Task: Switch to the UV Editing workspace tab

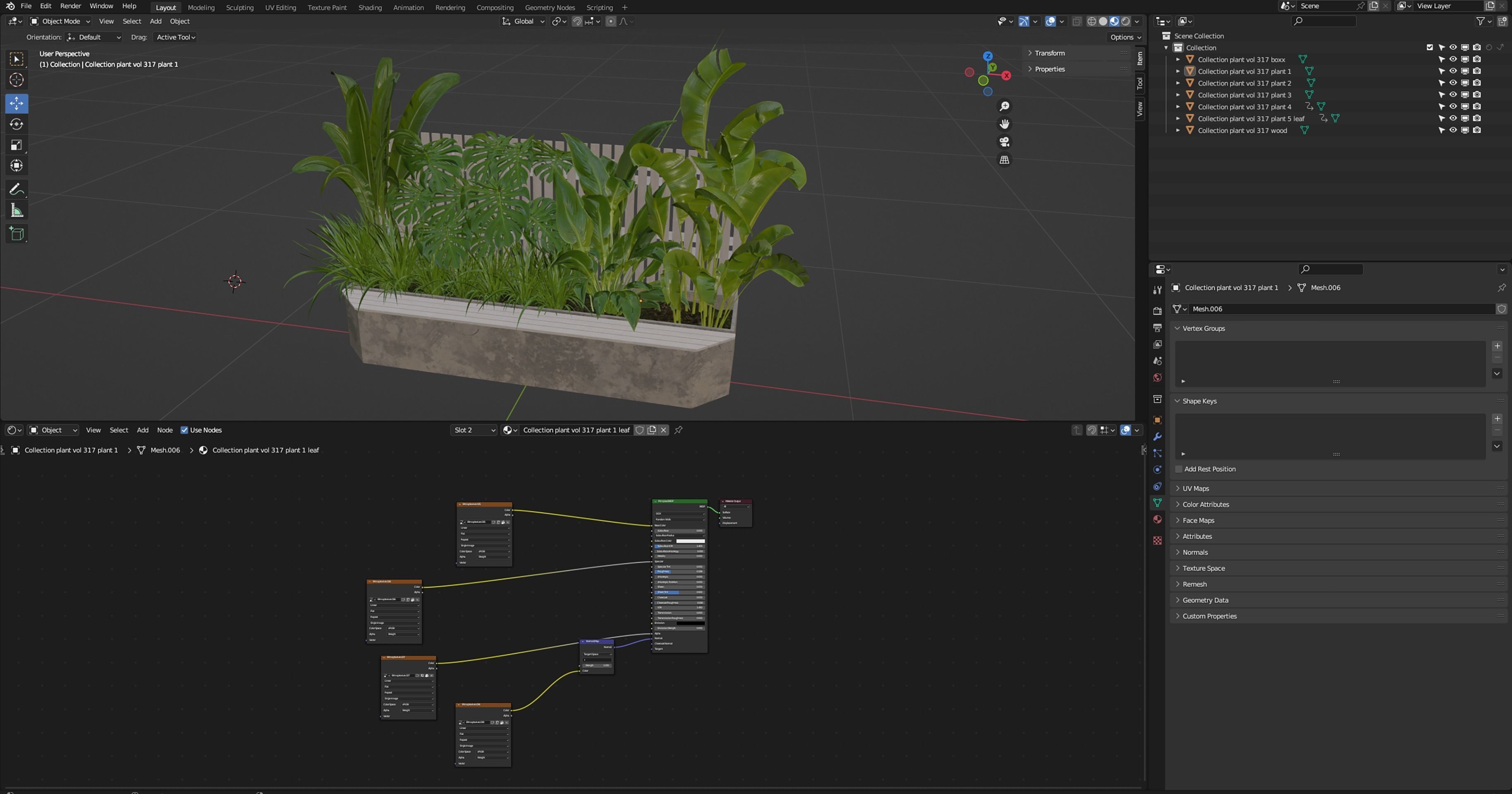Action: coord(280,7)
